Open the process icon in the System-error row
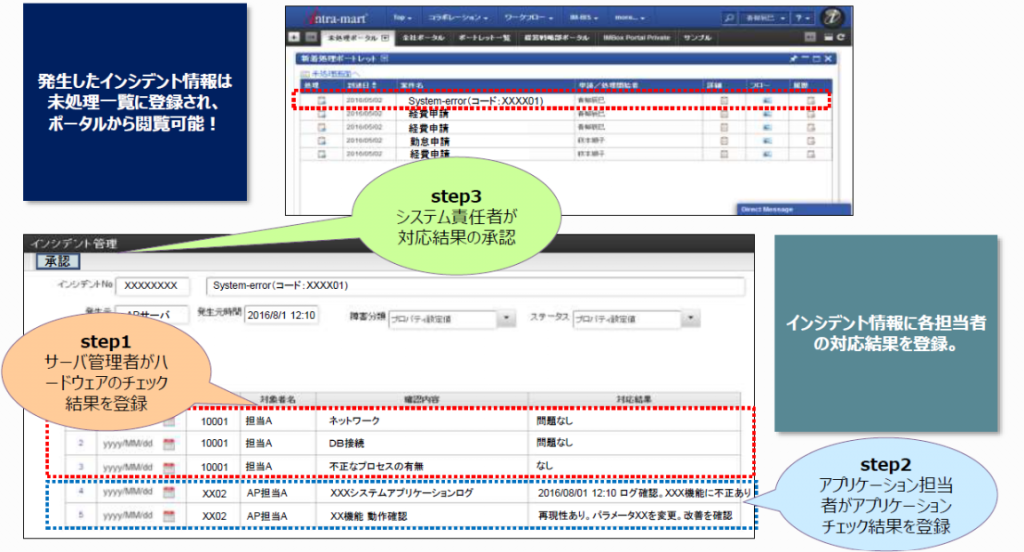Viewport: 1024px width, 552px height. 321,101
